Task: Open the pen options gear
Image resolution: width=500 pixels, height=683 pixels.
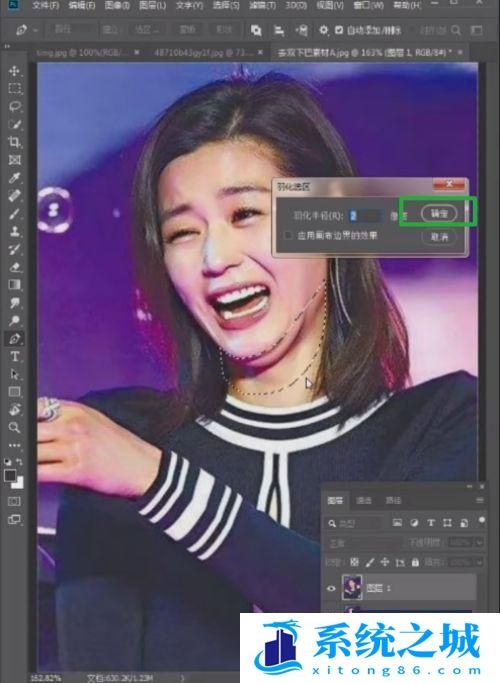Action: [324, 30]
